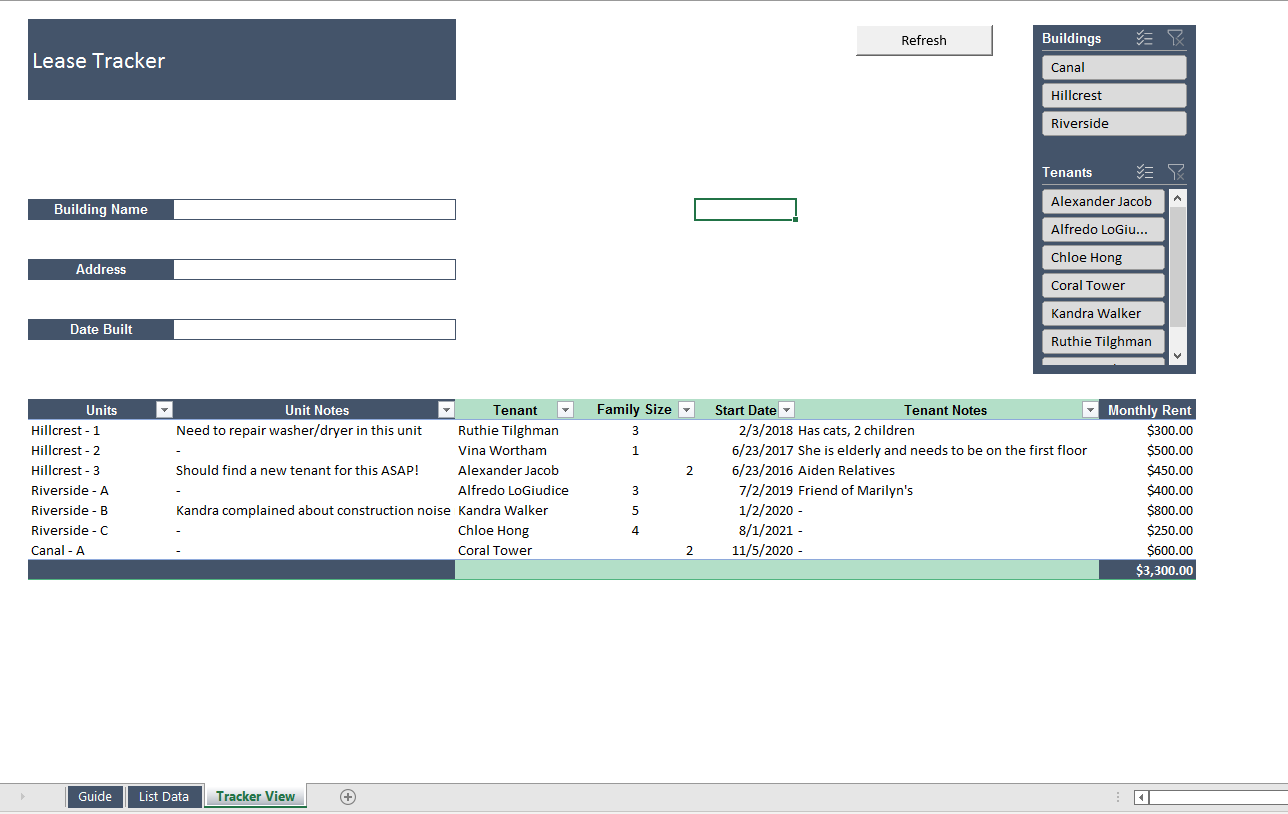Image resolution: width=1288 pixels, height=814 pixels.
Task: Select the 'Aiden Relatives' tenant note
Action: click(947, 470)
